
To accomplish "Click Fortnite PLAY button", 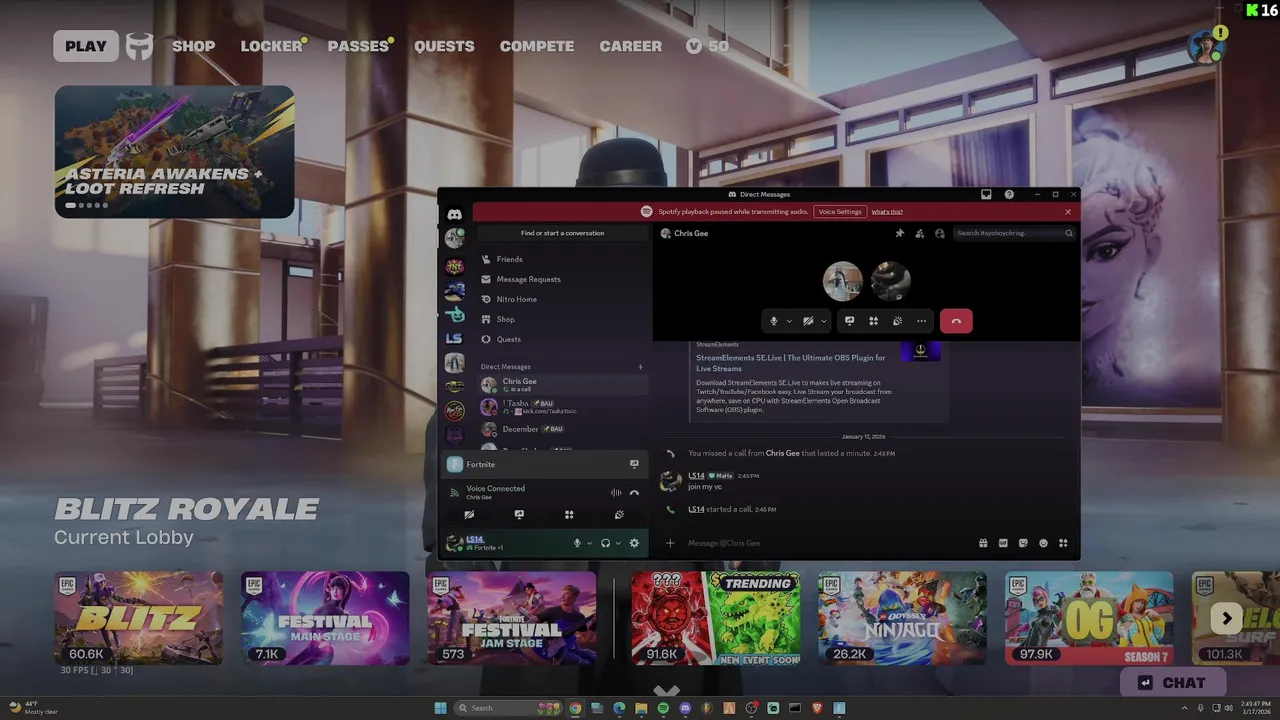I will [86, 46].
